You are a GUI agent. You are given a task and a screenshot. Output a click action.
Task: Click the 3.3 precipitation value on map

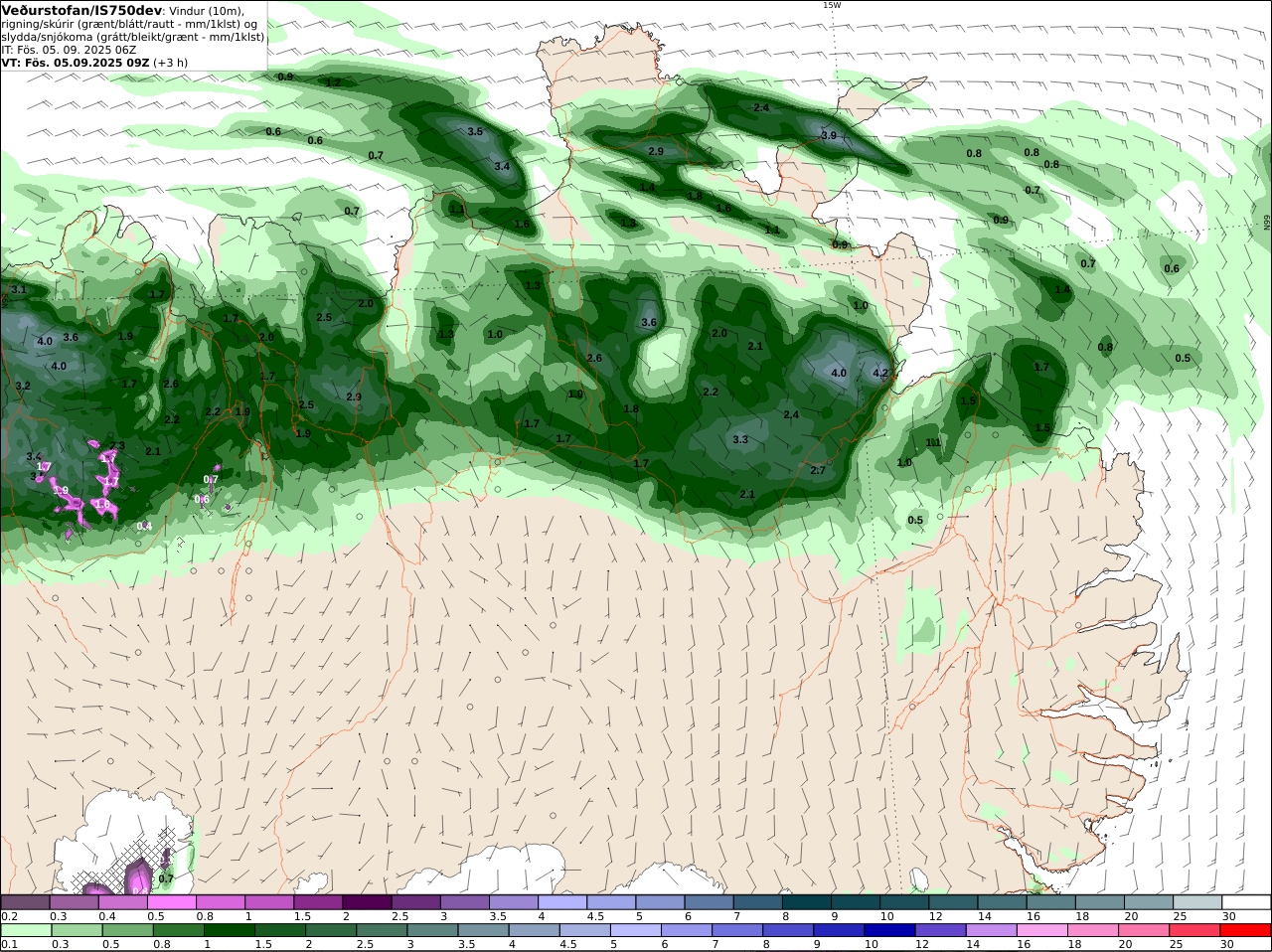[x=740, y=439]
